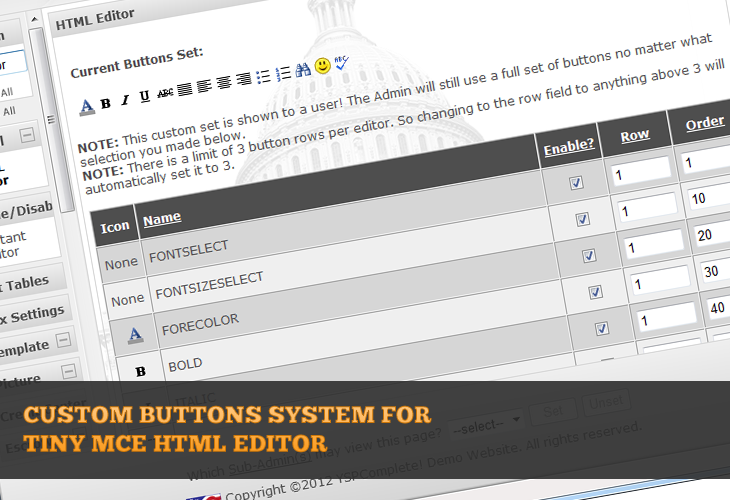This screenshot has height=500, width=730.
Task: Toggle the Enable checkbox for FONTSIZESELECT
Action: click(x=583, y=219)
